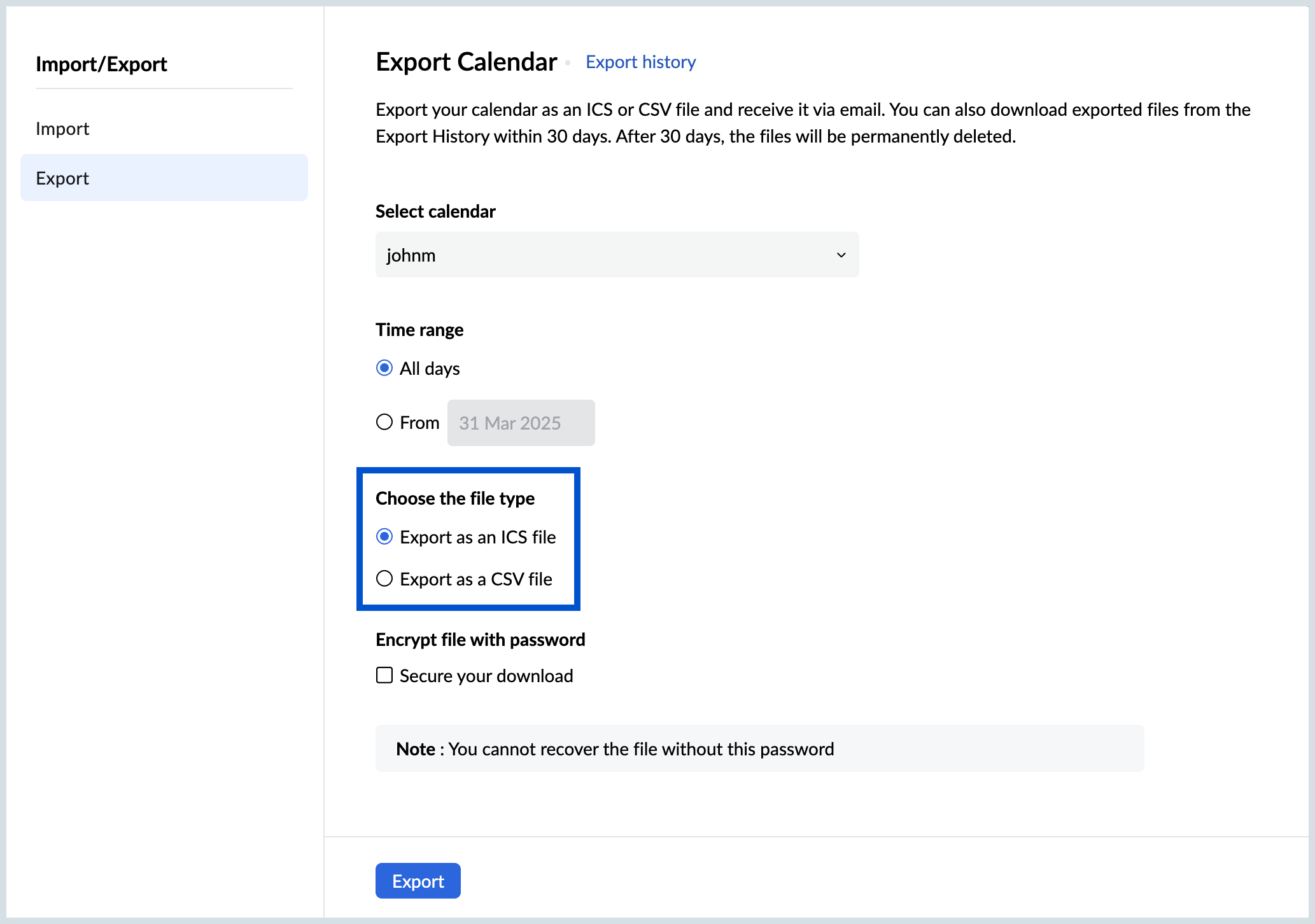Choose Export as a CSV file

click(384, 578)
